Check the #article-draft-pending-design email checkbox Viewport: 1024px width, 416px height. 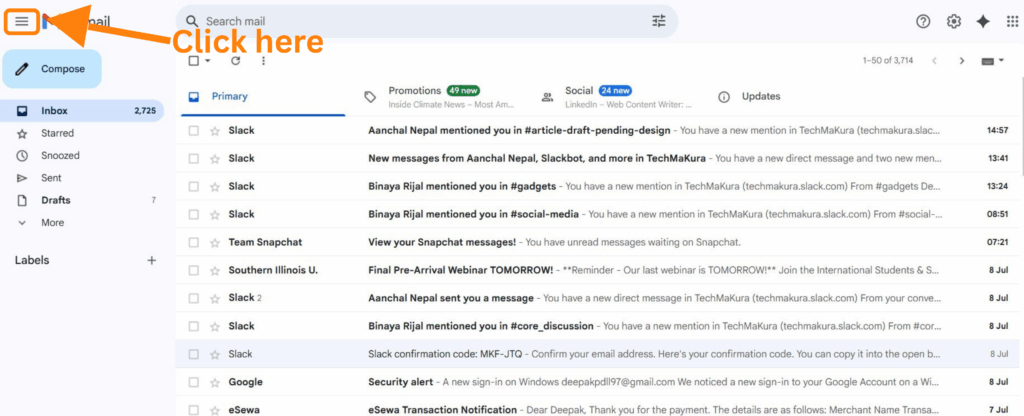tap(193, 131)
